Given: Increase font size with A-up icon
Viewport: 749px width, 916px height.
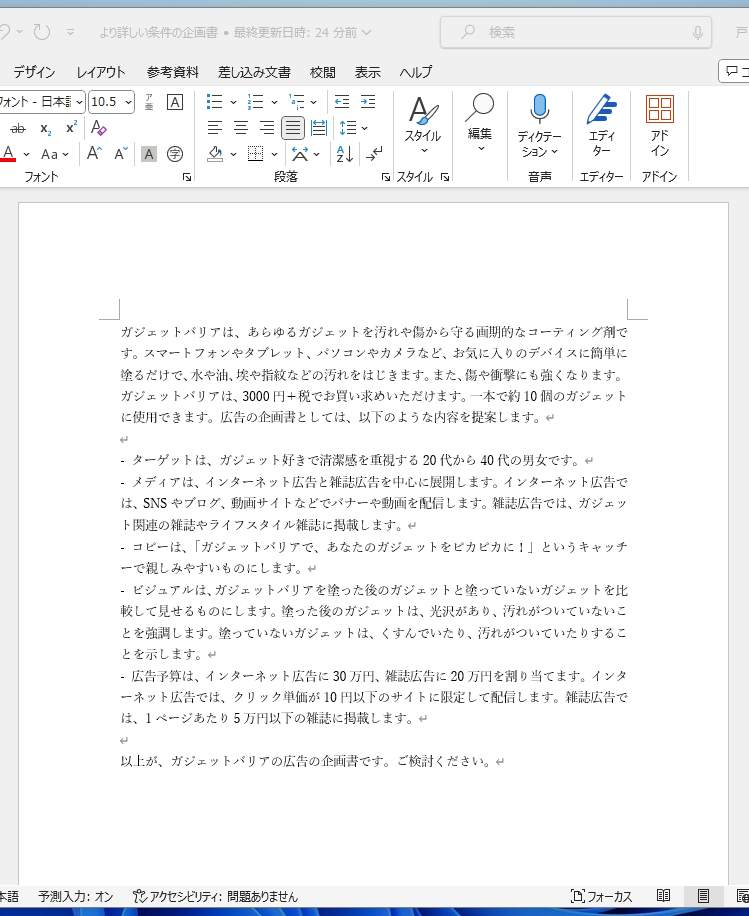Looking at the screenshot, I should pyautogui.click(x=94, y=154).
